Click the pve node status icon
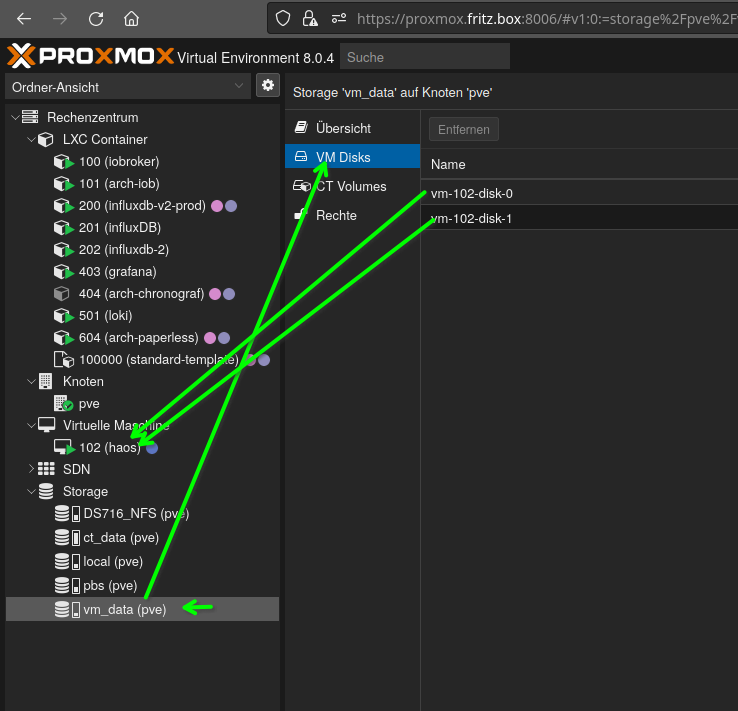 coord(64,404)
